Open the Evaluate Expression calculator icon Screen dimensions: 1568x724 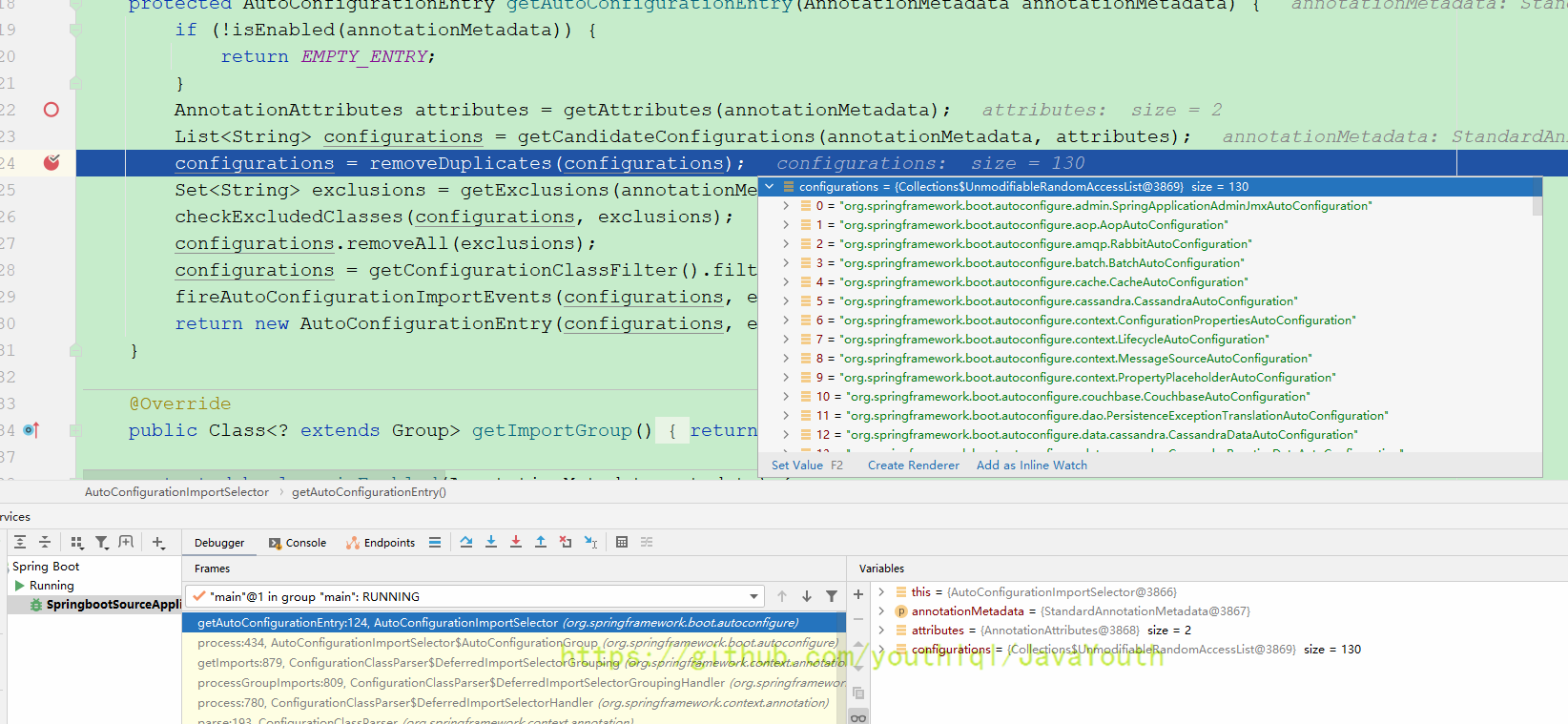(622, 542)
